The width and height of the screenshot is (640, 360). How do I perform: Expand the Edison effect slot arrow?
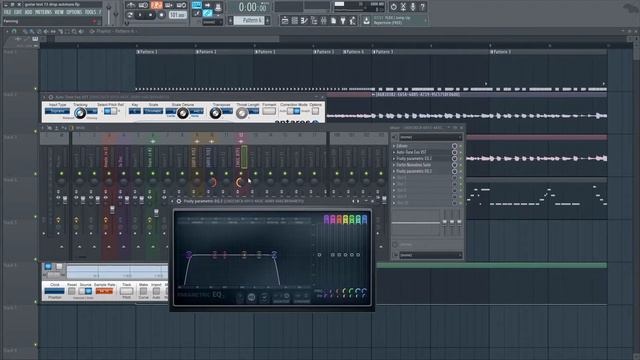(394, 146)
